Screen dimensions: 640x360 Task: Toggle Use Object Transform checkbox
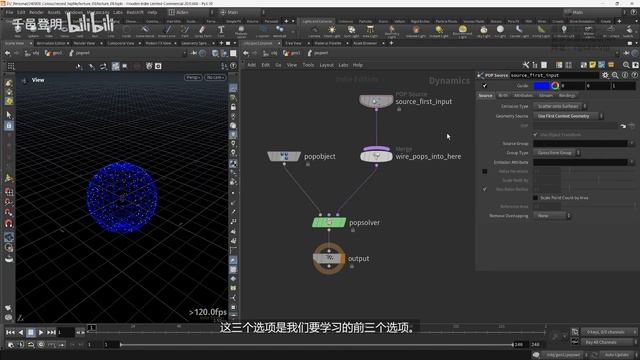tap(536, 134)
